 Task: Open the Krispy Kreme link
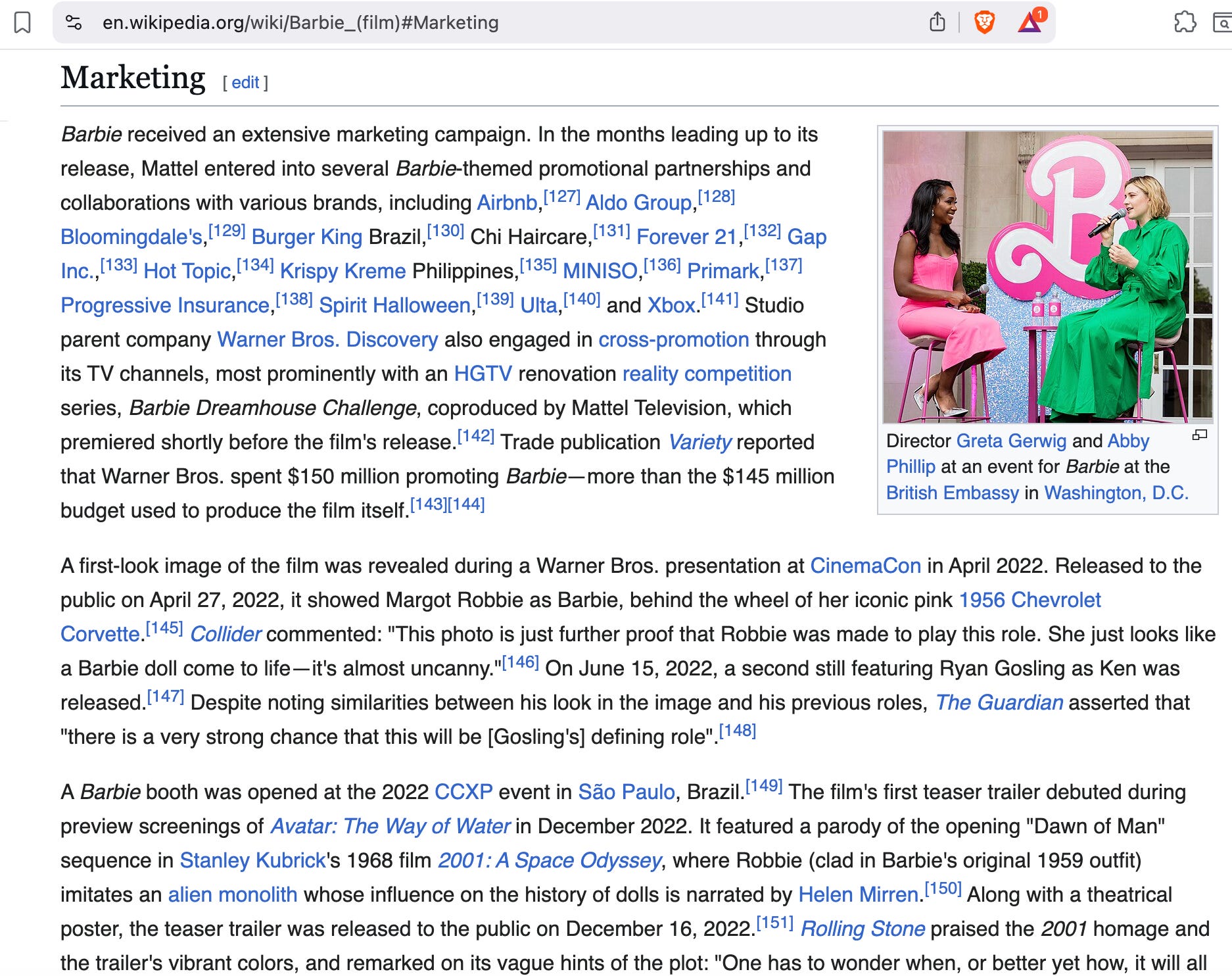[x=343, y=271]
